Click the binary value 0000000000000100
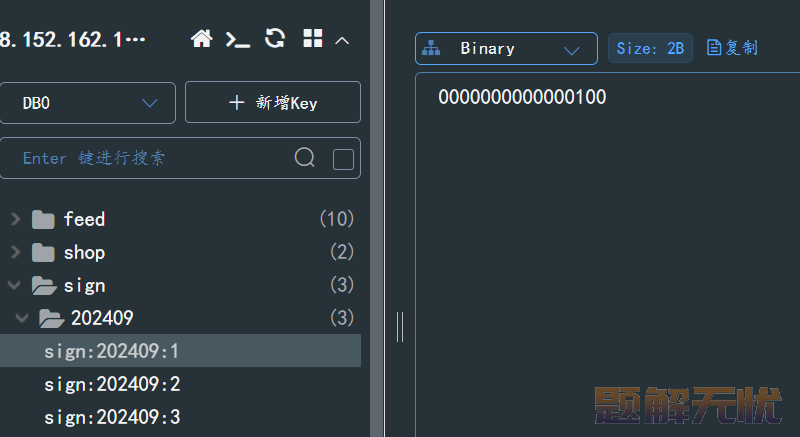Screen dimensions: 800x437 click(x=522, y=97)
